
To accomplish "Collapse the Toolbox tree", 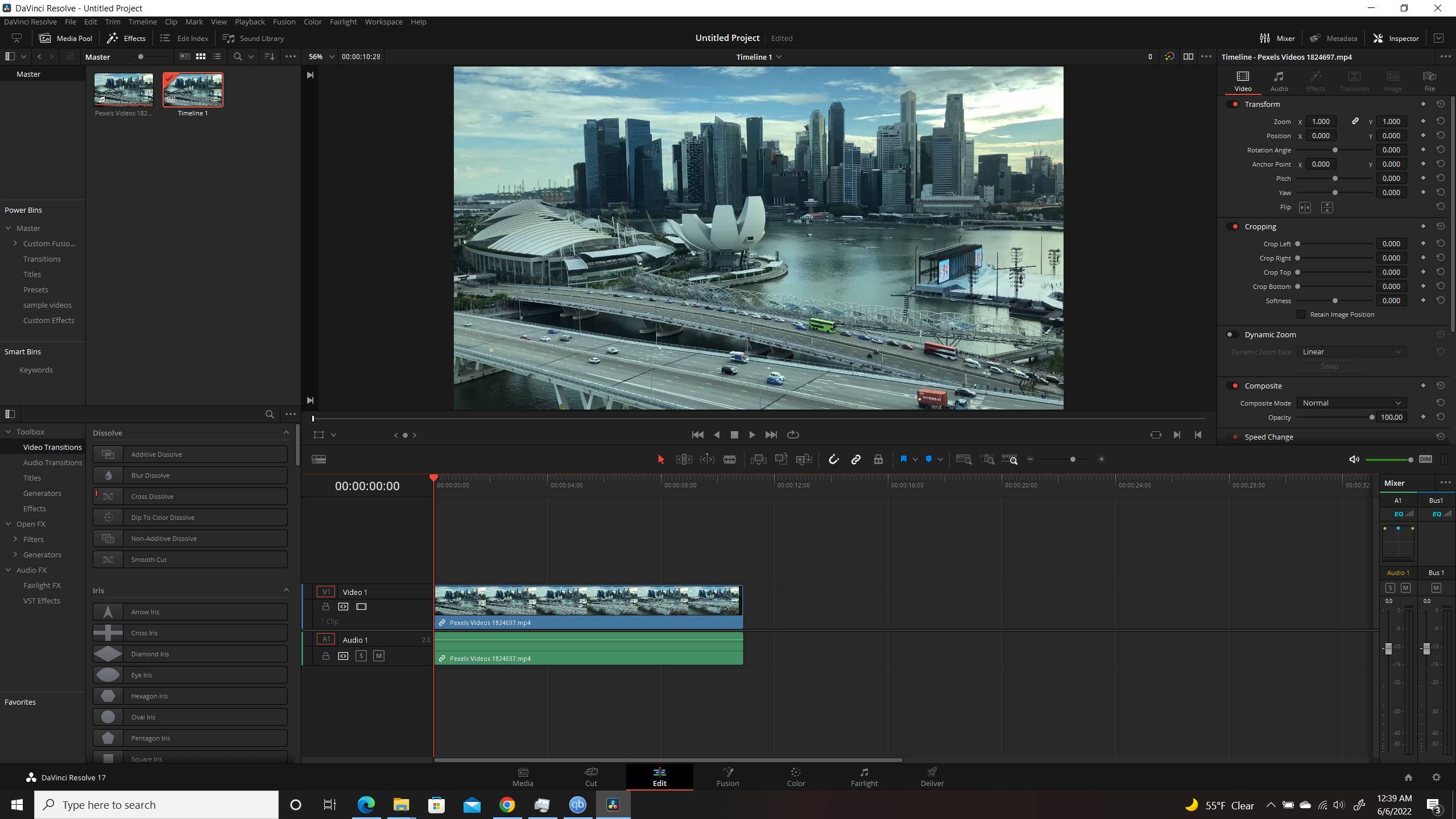I will coord(9,432).
